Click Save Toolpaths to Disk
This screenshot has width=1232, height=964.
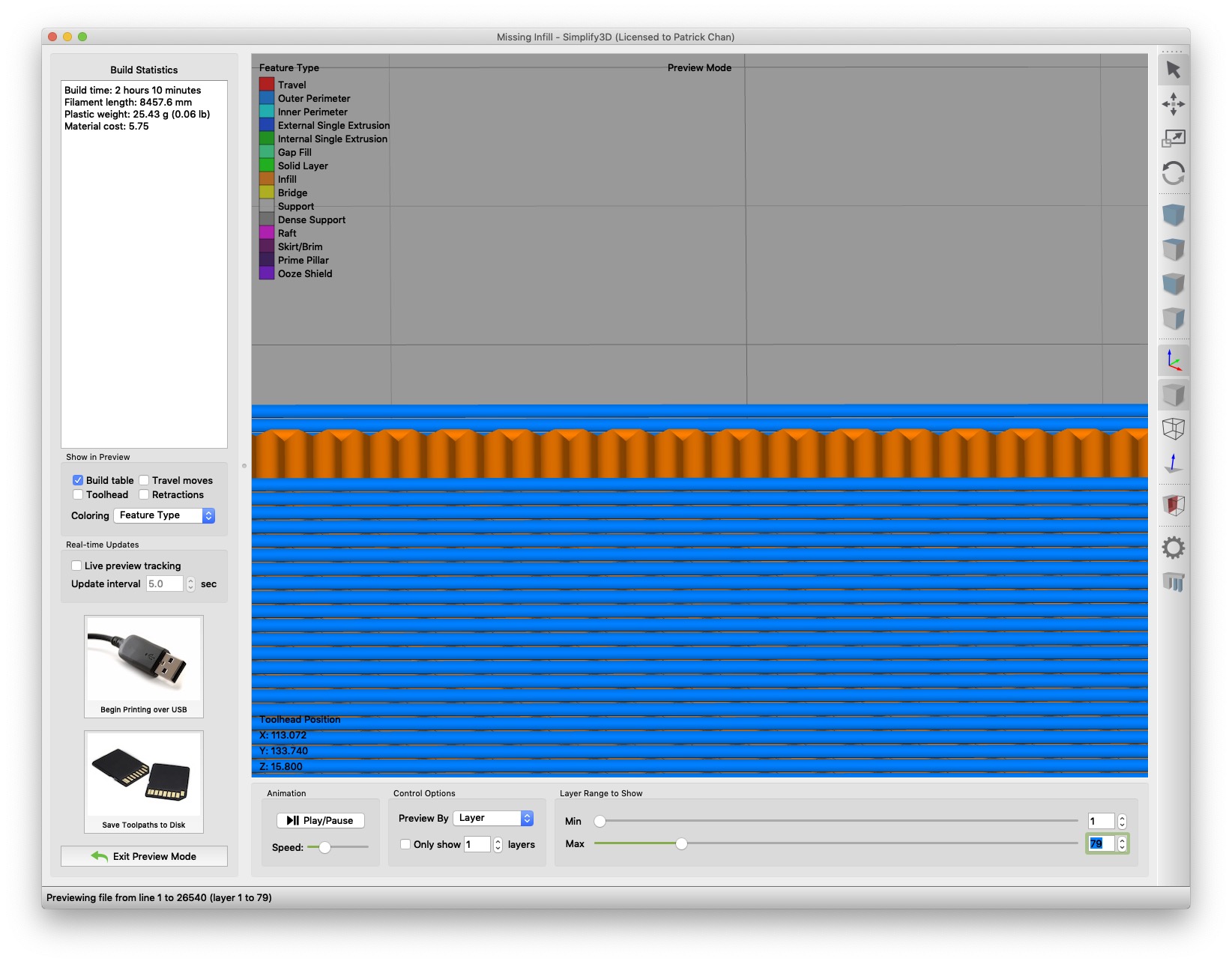pyautogui.click(x=144, y=782)
